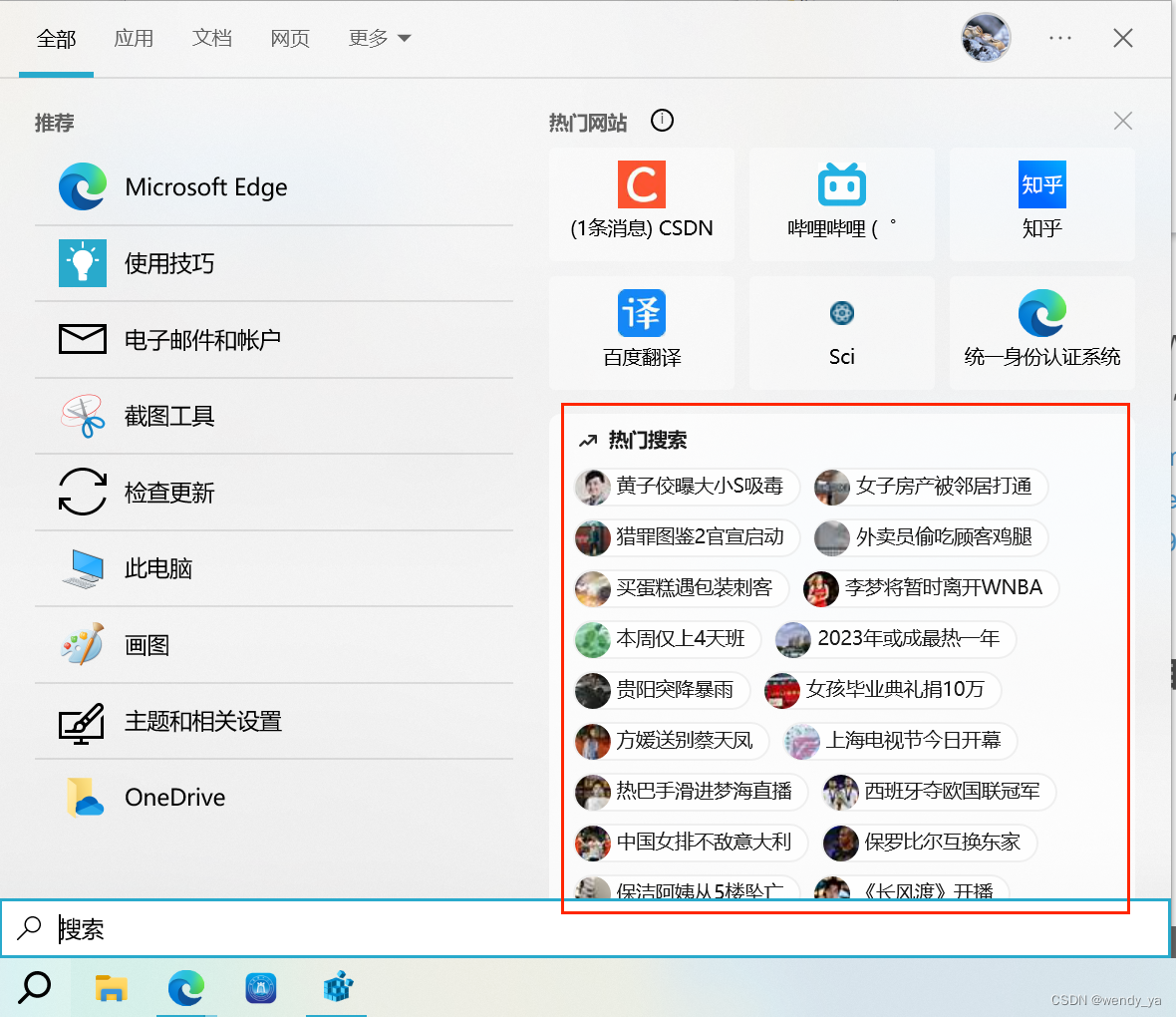Open the CSDN top site tile
Viewport: 1176px width, 1017px height.
[642, 204]
